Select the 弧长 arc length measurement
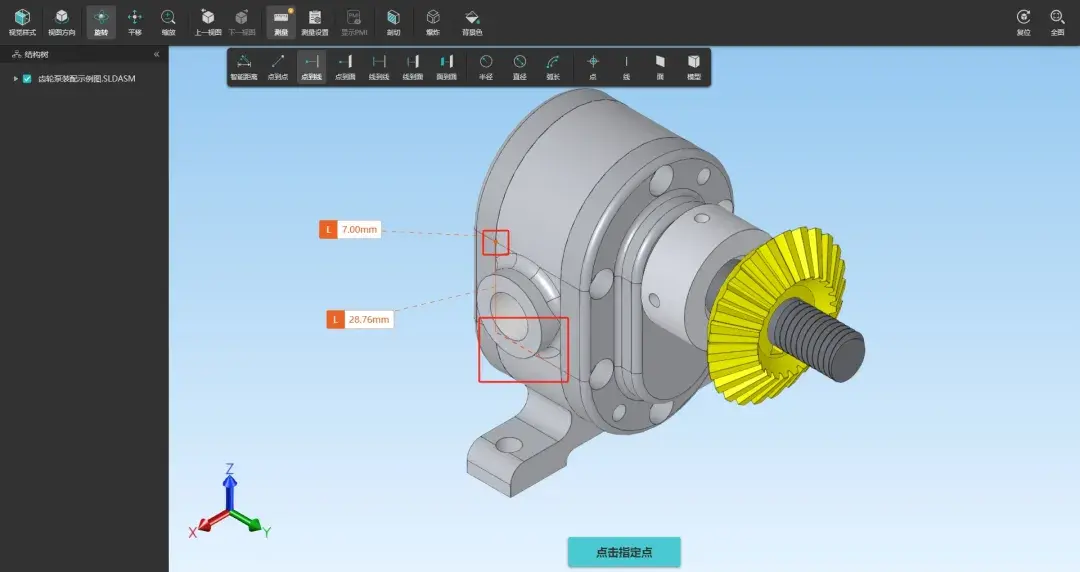Image resolution: width=1080 pixels, height=572 pixels. click(553, 67)
